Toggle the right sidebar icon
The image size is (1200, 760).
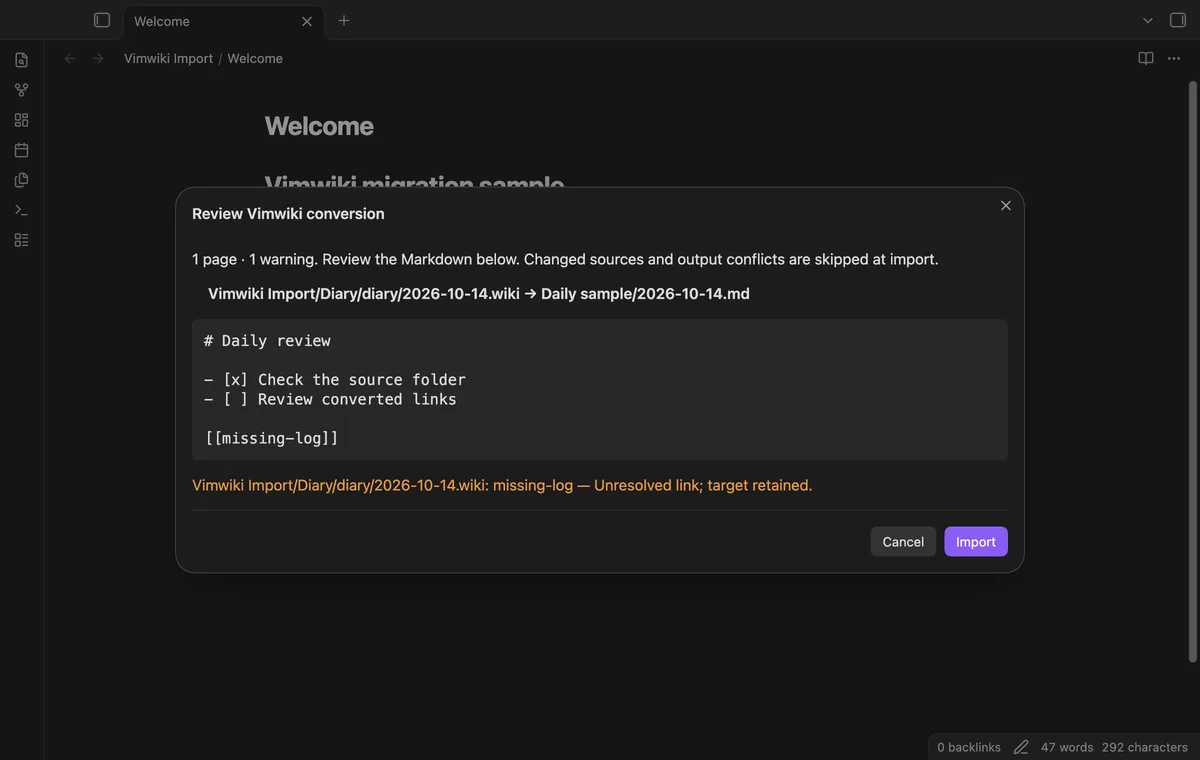(1177, 20)
